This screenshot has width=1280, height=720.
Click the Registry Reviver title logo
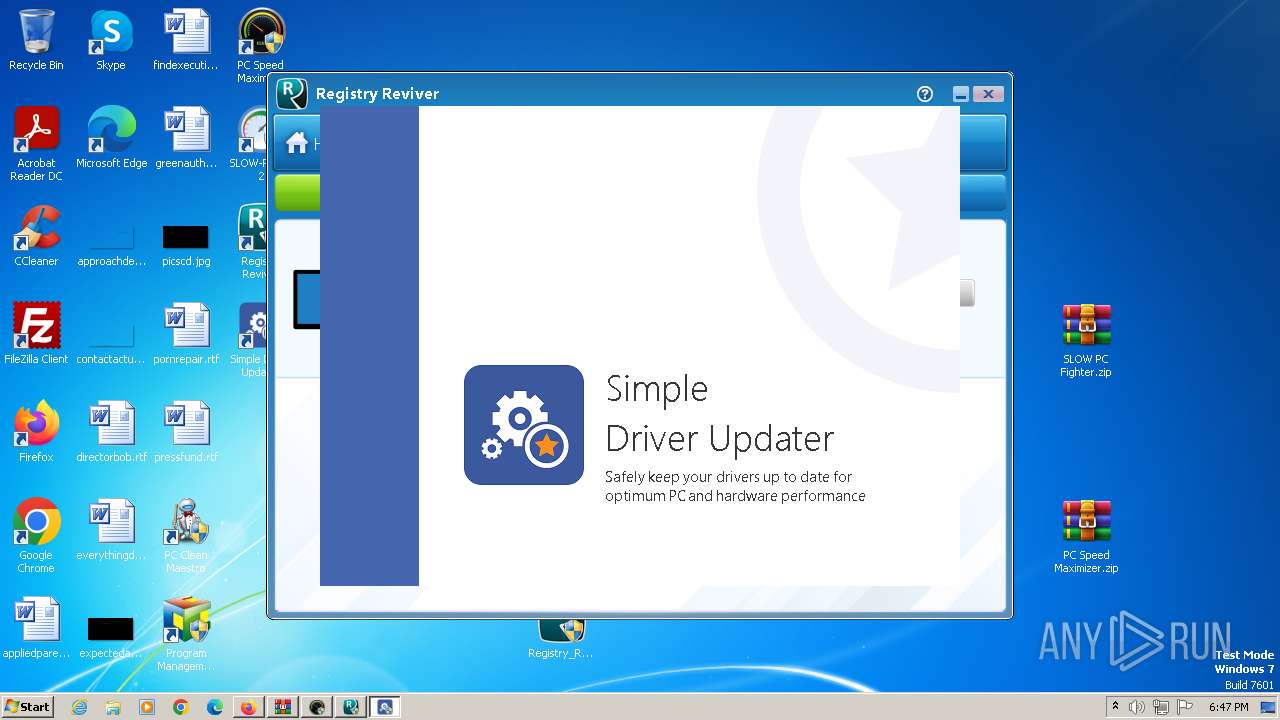[292, 94]
